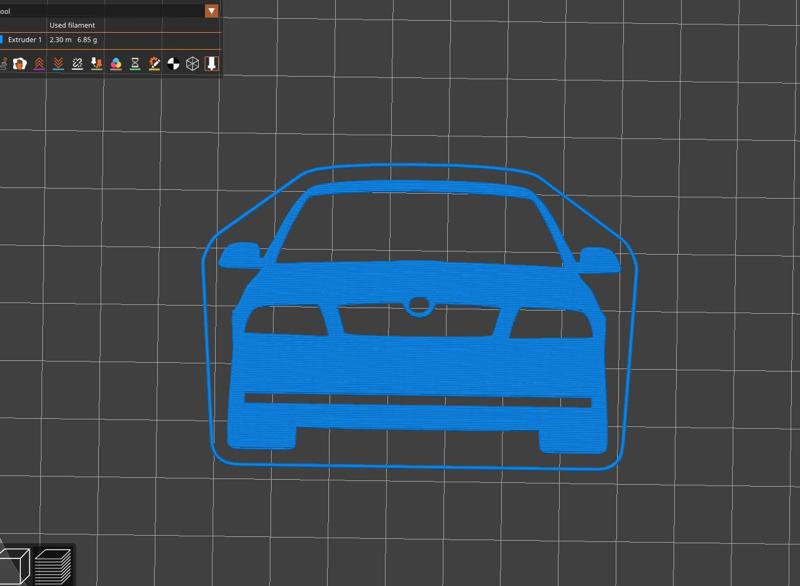
Task: Switch to sliced layers preview view
Action: tap(53, 566)
